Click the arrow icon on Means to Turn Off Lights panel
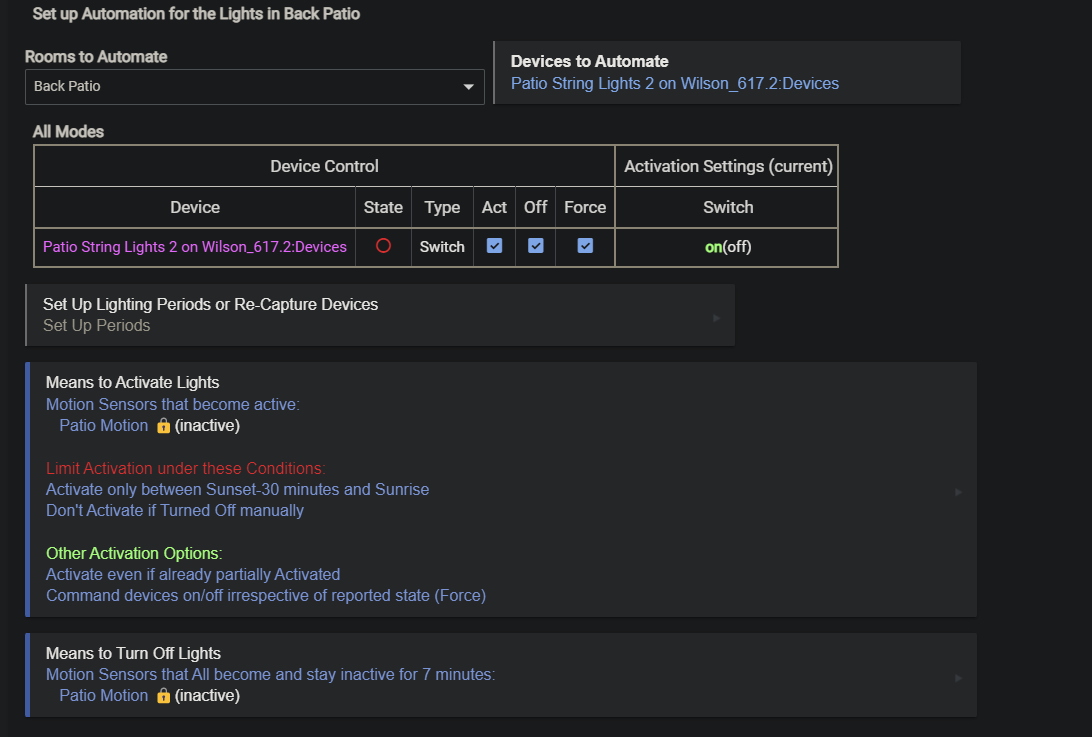The width and height of the screenshot is (1092, 737). click(x=959, y=678)
